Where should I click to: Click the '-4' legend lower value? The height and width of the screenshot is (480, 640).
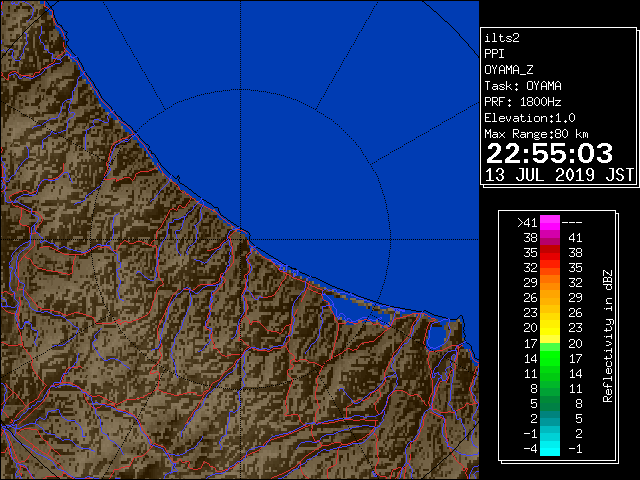pyautogui.click(x=530, y=449)
